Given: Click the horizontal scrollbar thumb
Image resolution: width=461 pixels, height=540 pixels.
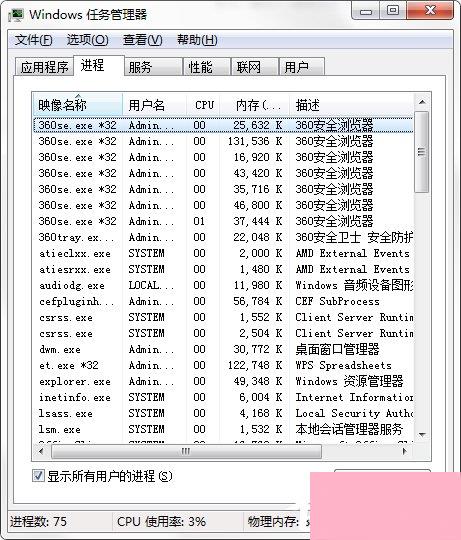Looking at the screenshot, I should click(x=186, y=451).
